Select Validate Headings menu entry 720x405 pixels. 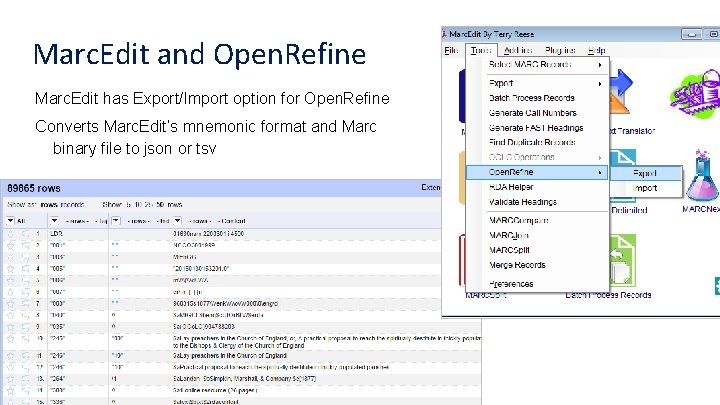tap(523, 202)
